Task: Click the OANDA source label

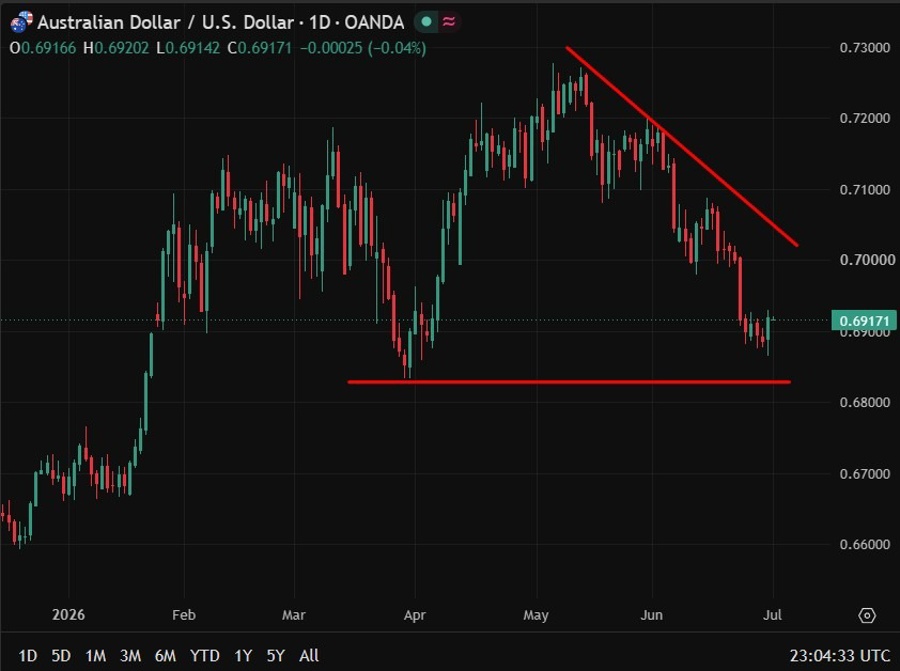Action: 374,22
